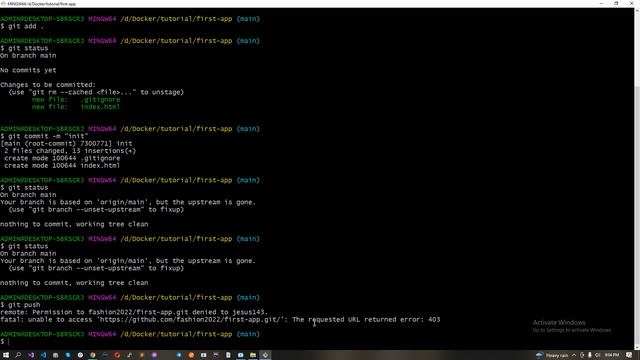
Task: Click 'Permission to fashion2022/first-app.git denied' line
Action: (134, 312)
